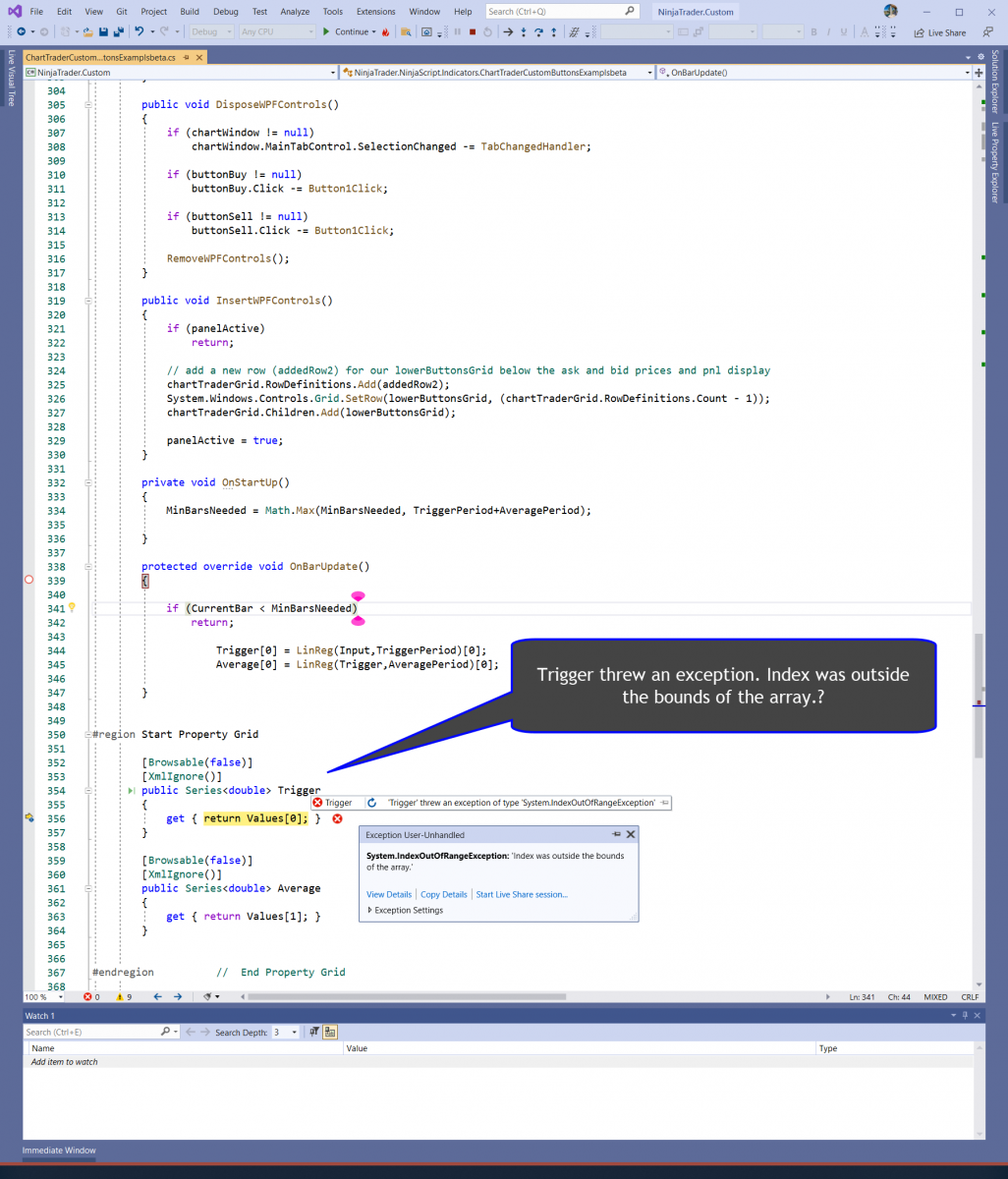The image size is (1008, 1179).
Task: Click the Watch 1 search magnifier icon
Action: click(x=165, y=1033)
